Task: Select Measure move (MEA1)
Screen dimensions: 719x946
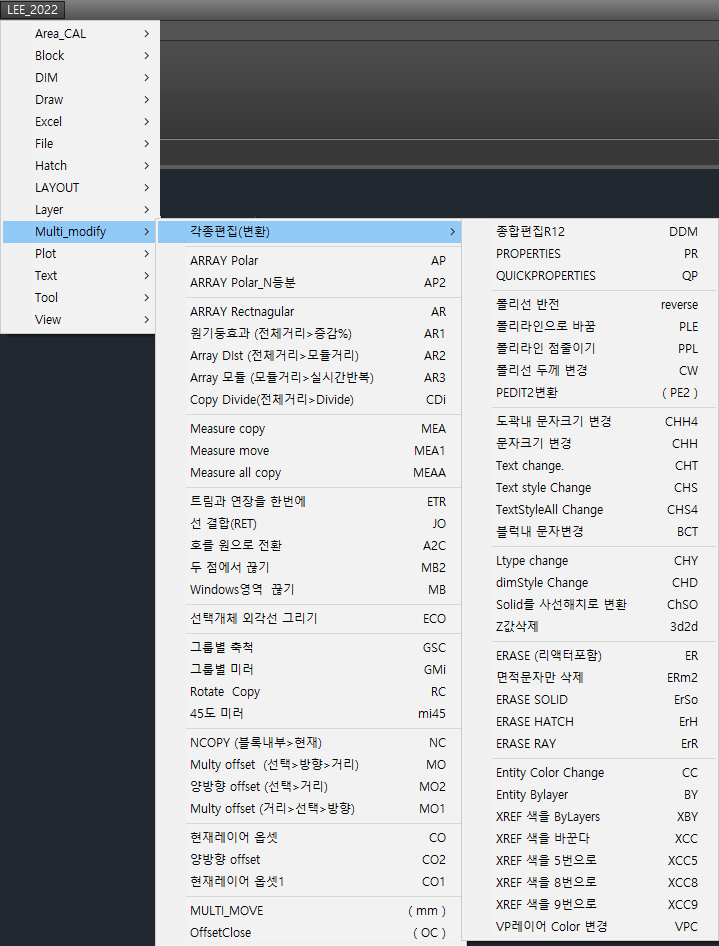Action: (x=309, y=451)
